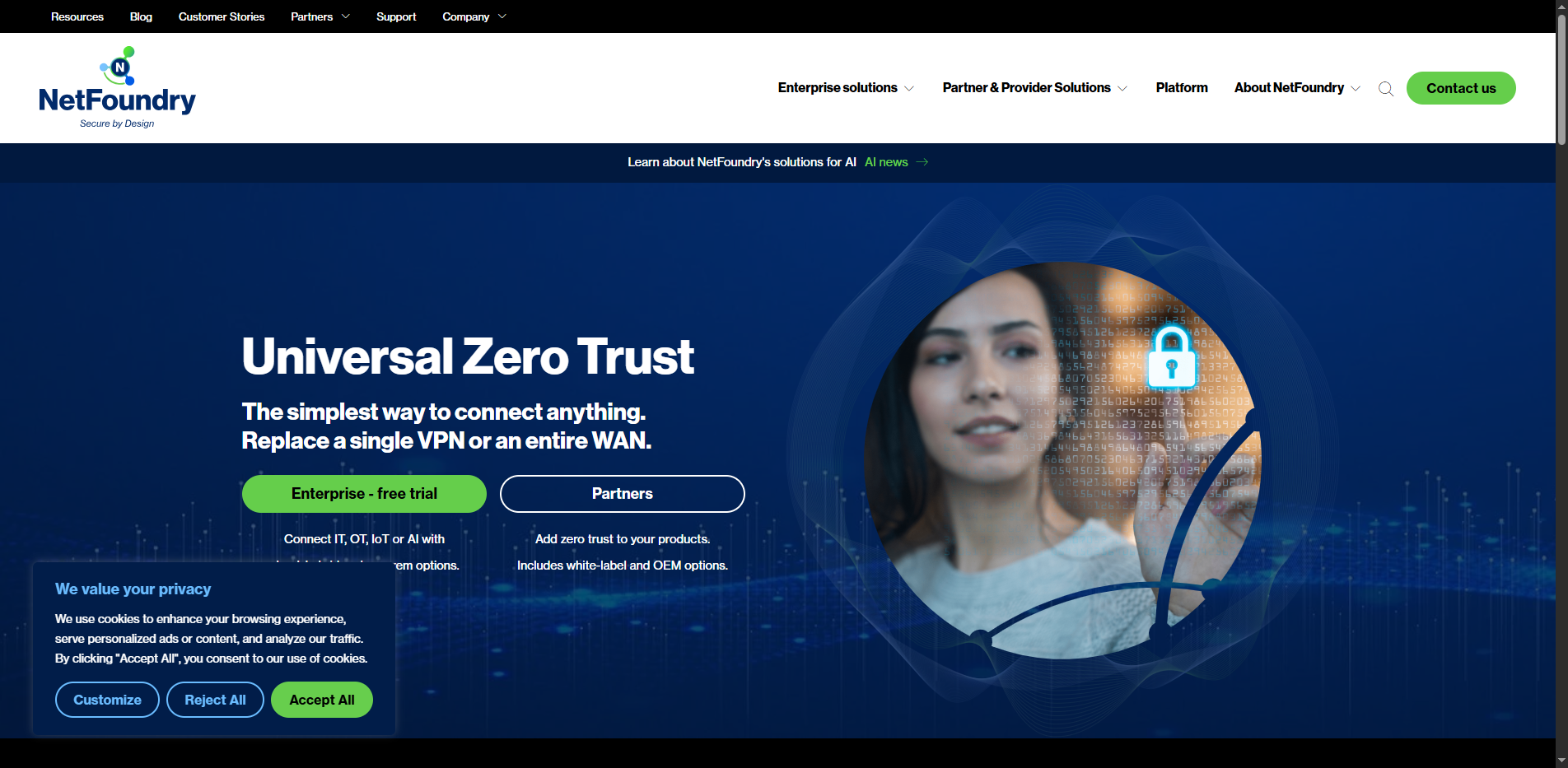Viewport: 1568px width, 768px height.
Task: Click 'Connect IT, OT, IoT or AI with' text
Action: coord(364,539)
